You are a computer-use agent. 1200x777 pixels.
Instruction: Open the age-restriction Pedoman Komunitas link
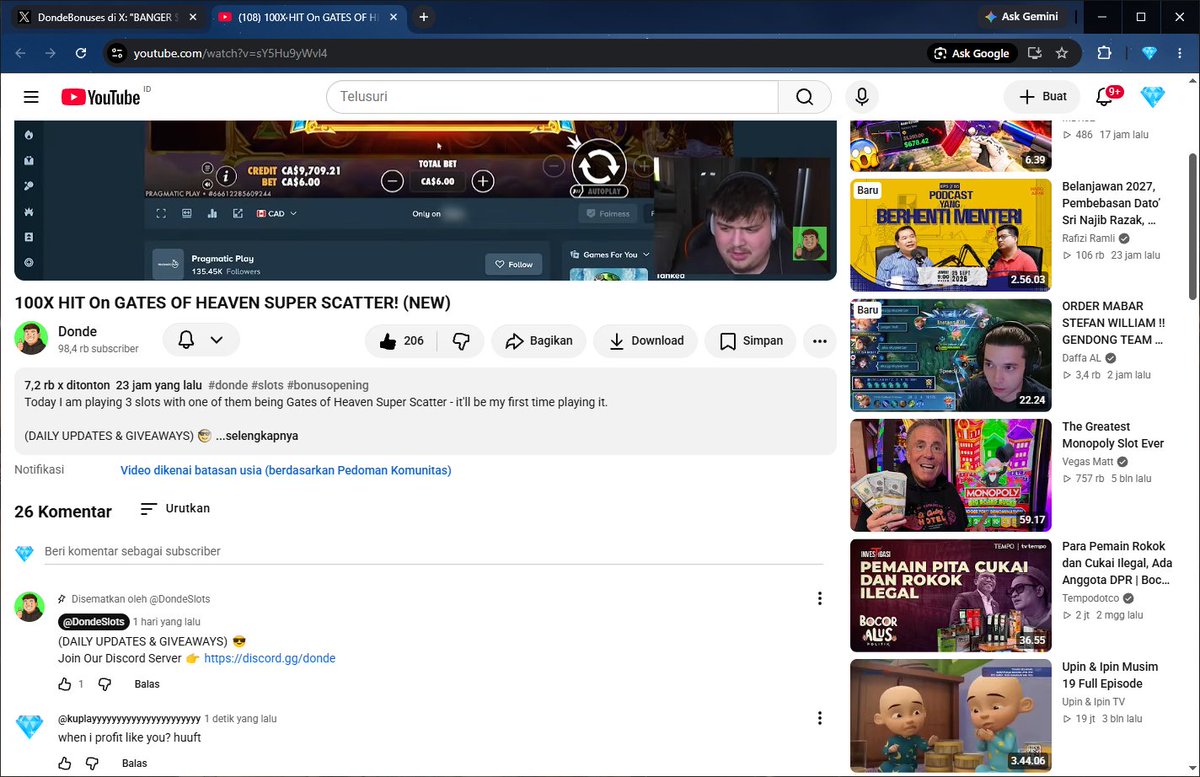[x=286, y=470]
